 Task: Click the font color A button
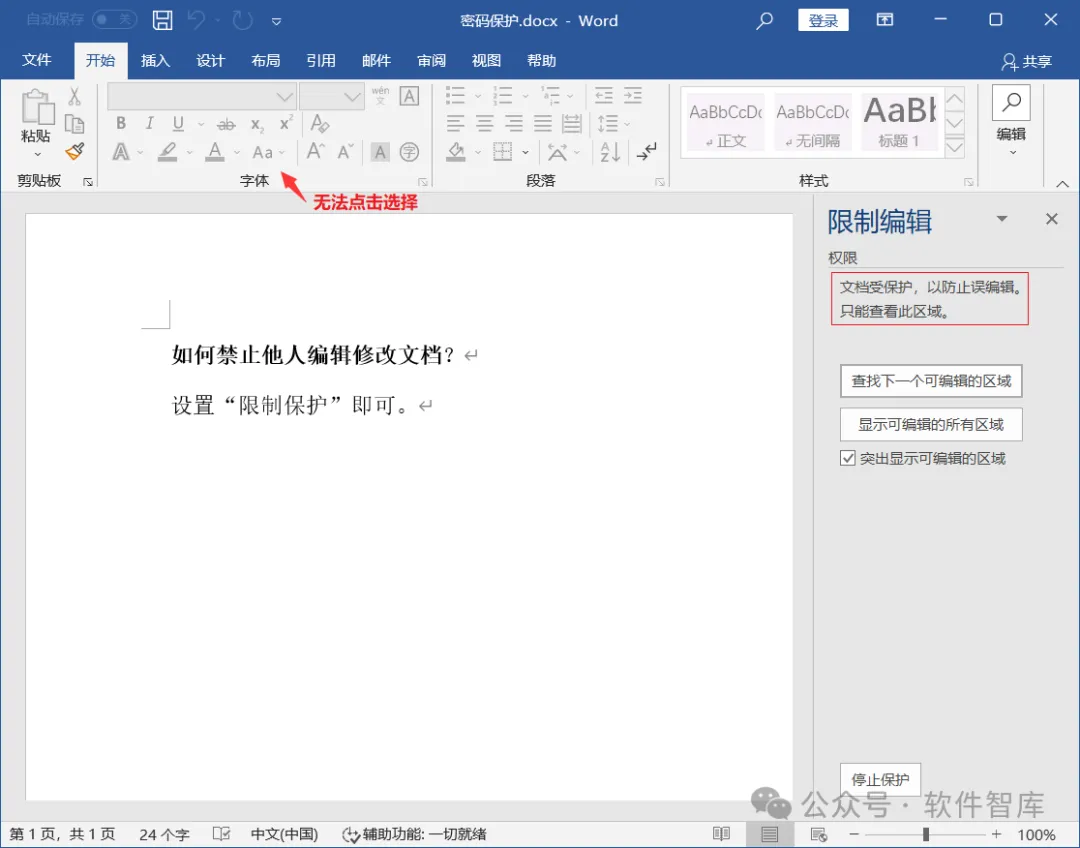215,152
